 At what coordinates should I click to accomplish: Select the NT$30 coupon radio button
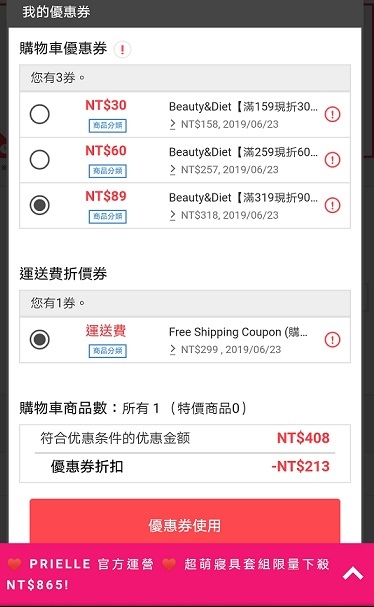(x=39, y=114)
